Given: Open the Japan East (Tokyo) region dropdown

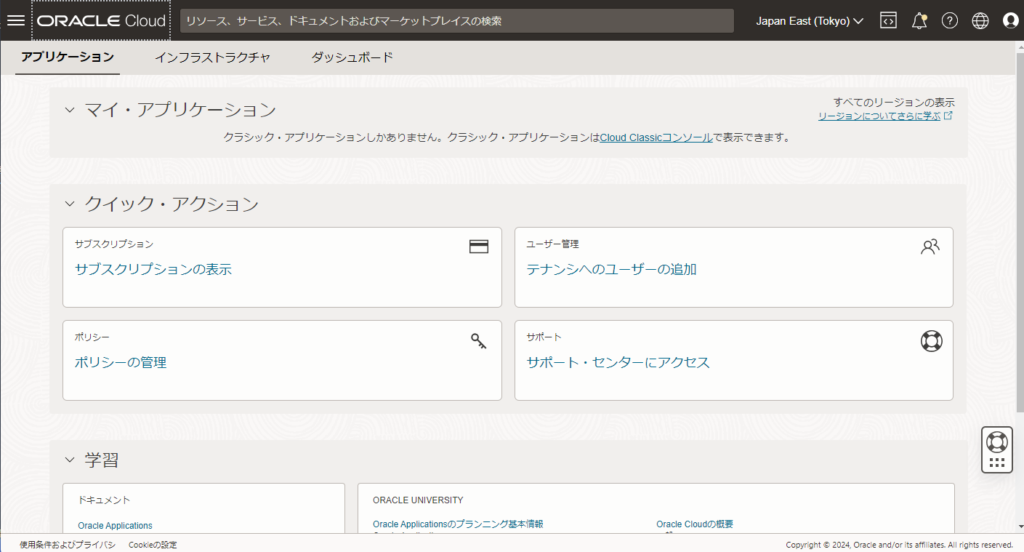Looking at the screenshot, I should coord(809,21).
